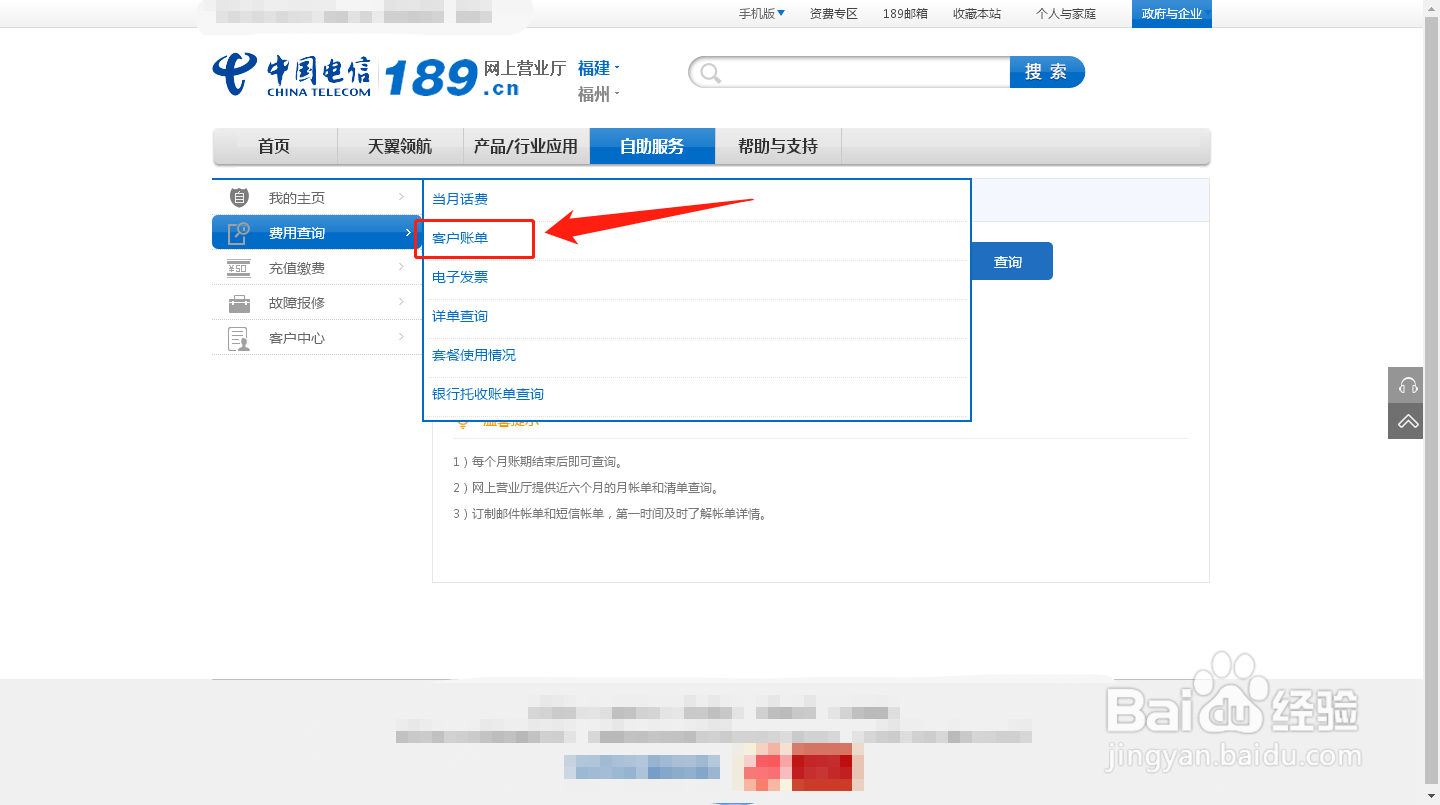Click tip text about 订制邮件帐单和短信帐单
Screen dimensions: 1440x805
[610, 514]
